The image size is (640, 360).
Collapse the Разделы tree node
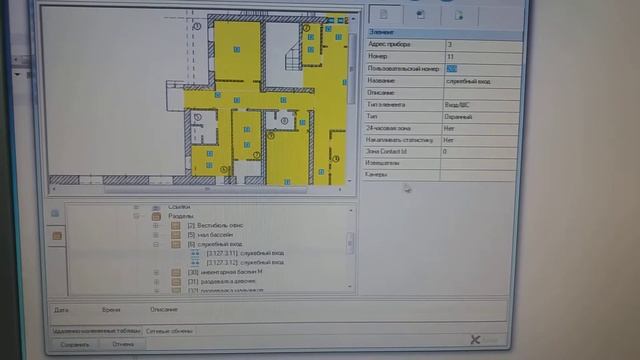(x=136, y=216)
